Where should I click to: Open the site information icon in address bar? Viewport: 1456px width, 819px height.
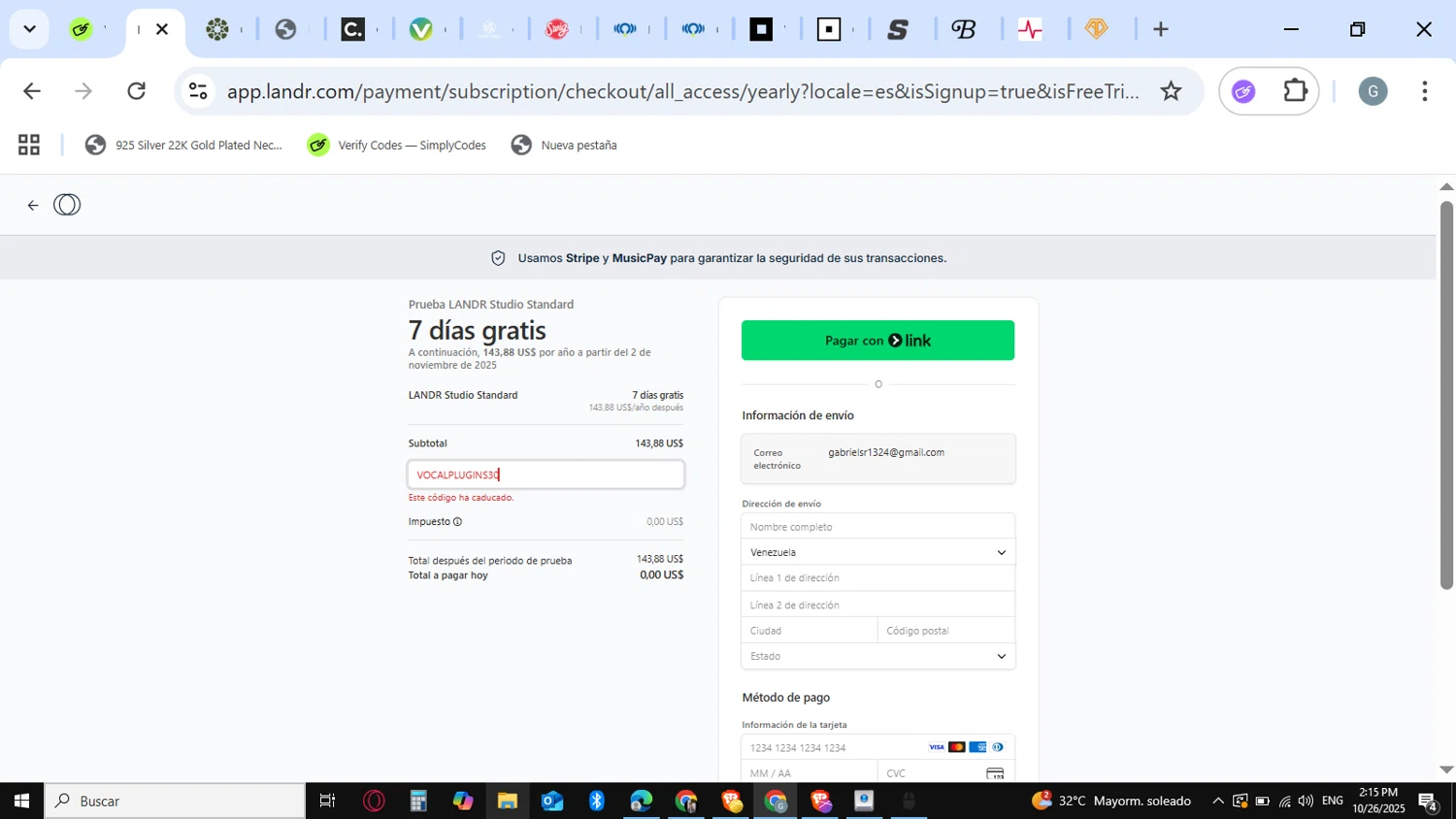(198, 91)
